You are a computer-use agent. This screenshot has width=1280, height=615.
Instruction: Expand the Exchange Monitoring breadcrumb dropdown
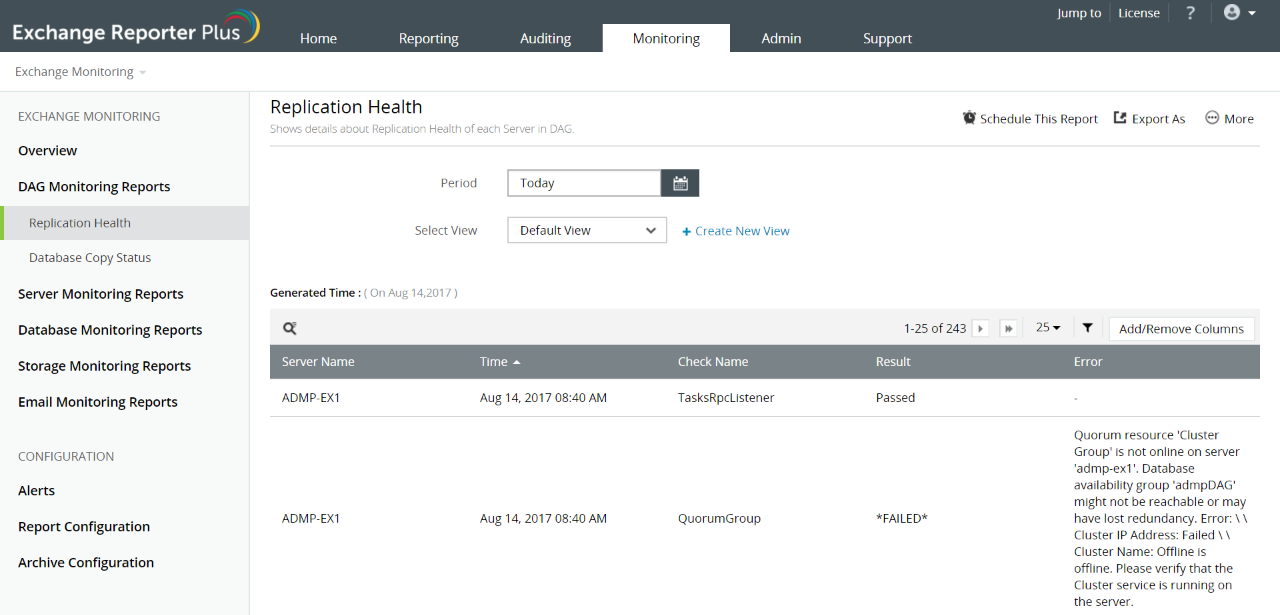(x=80, y=72)
